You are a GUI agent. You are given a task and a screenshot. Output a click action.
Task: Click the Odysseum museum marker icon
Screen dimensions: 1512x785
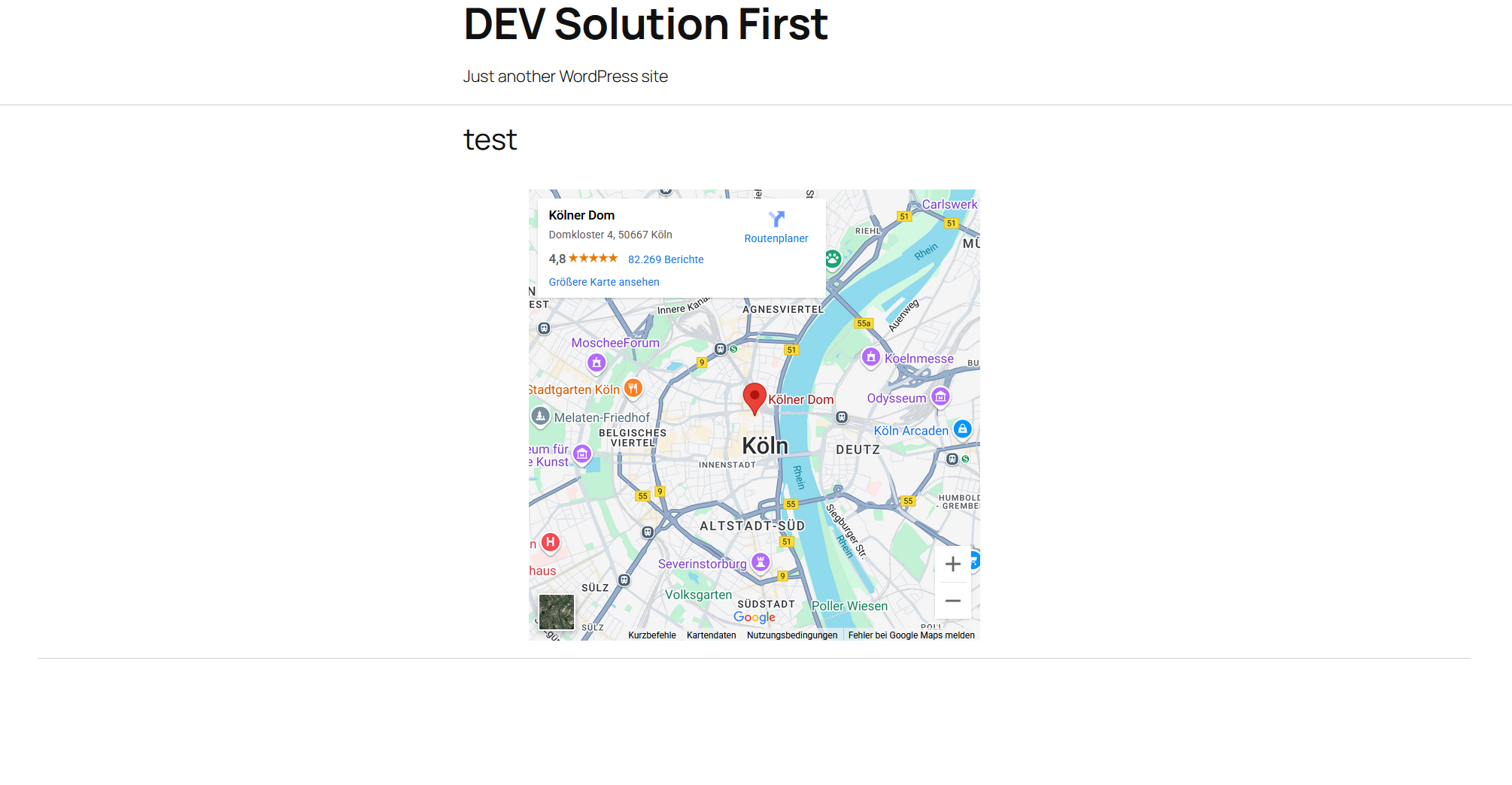(940, 396)
